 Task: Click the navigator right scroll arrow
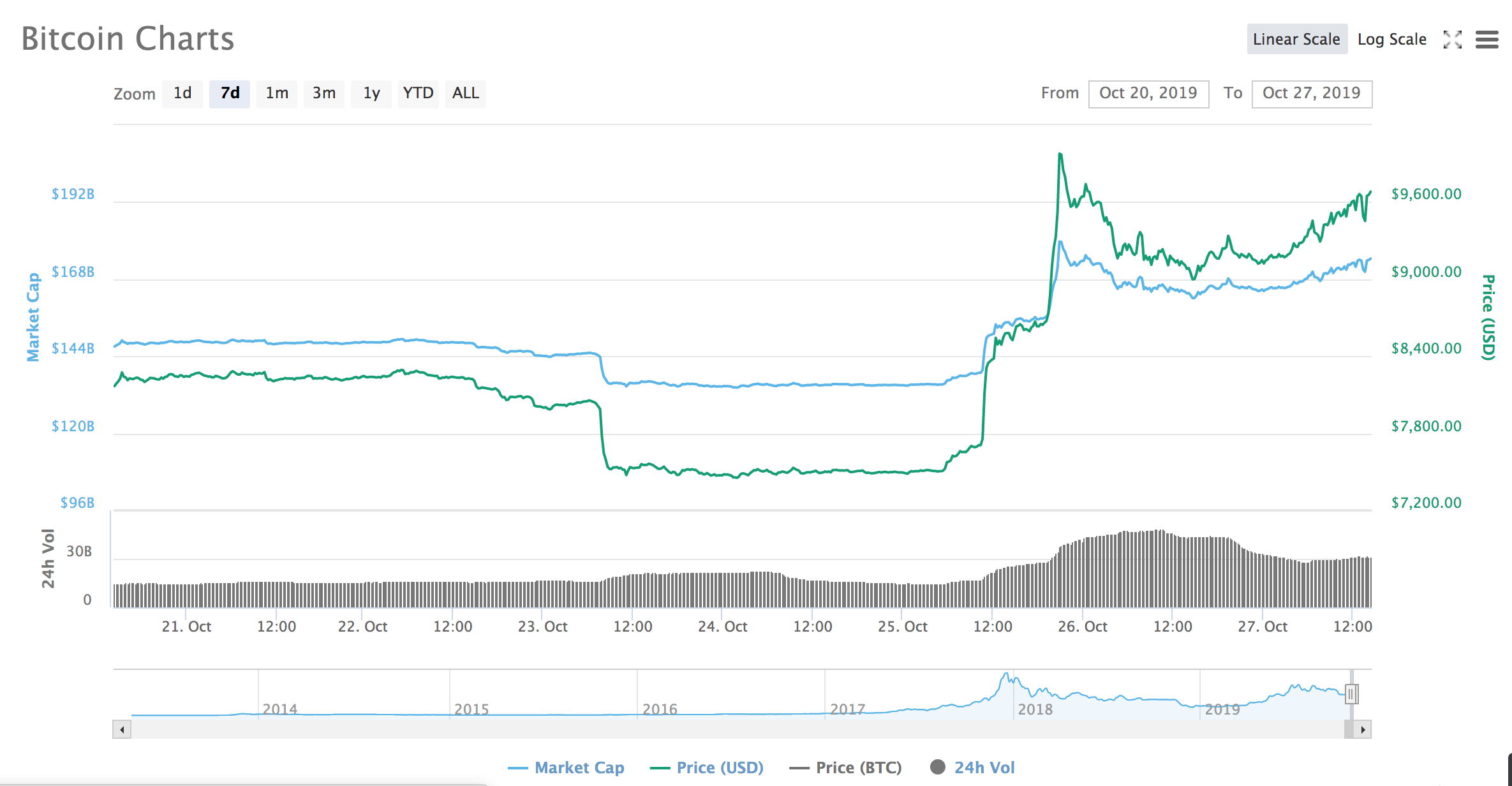point(1363,729)
